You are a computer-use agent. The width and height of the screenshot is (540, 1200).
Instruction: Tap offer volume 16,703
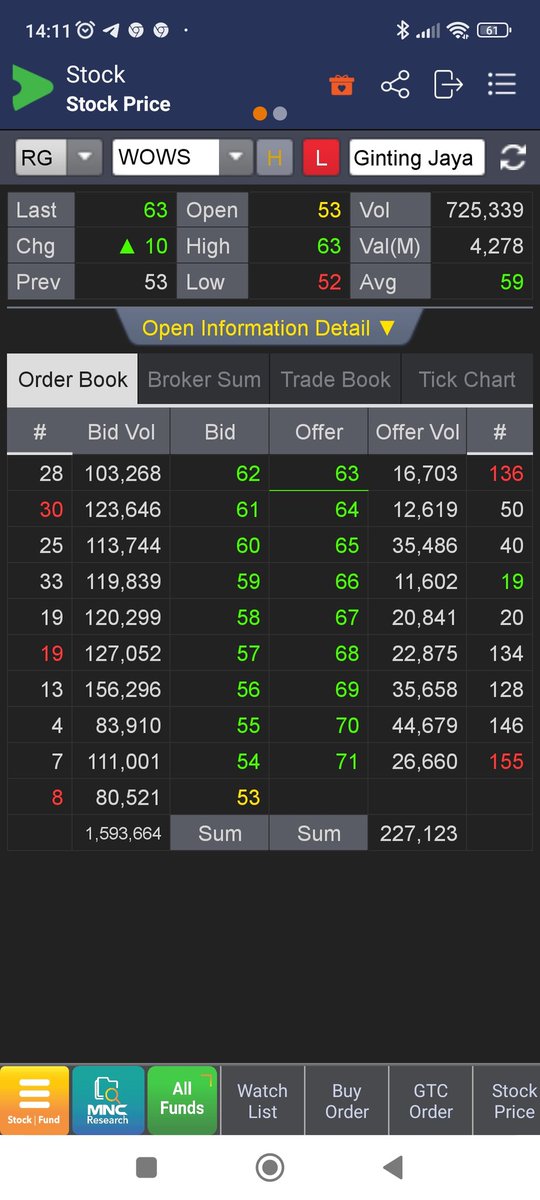(425, 473)
